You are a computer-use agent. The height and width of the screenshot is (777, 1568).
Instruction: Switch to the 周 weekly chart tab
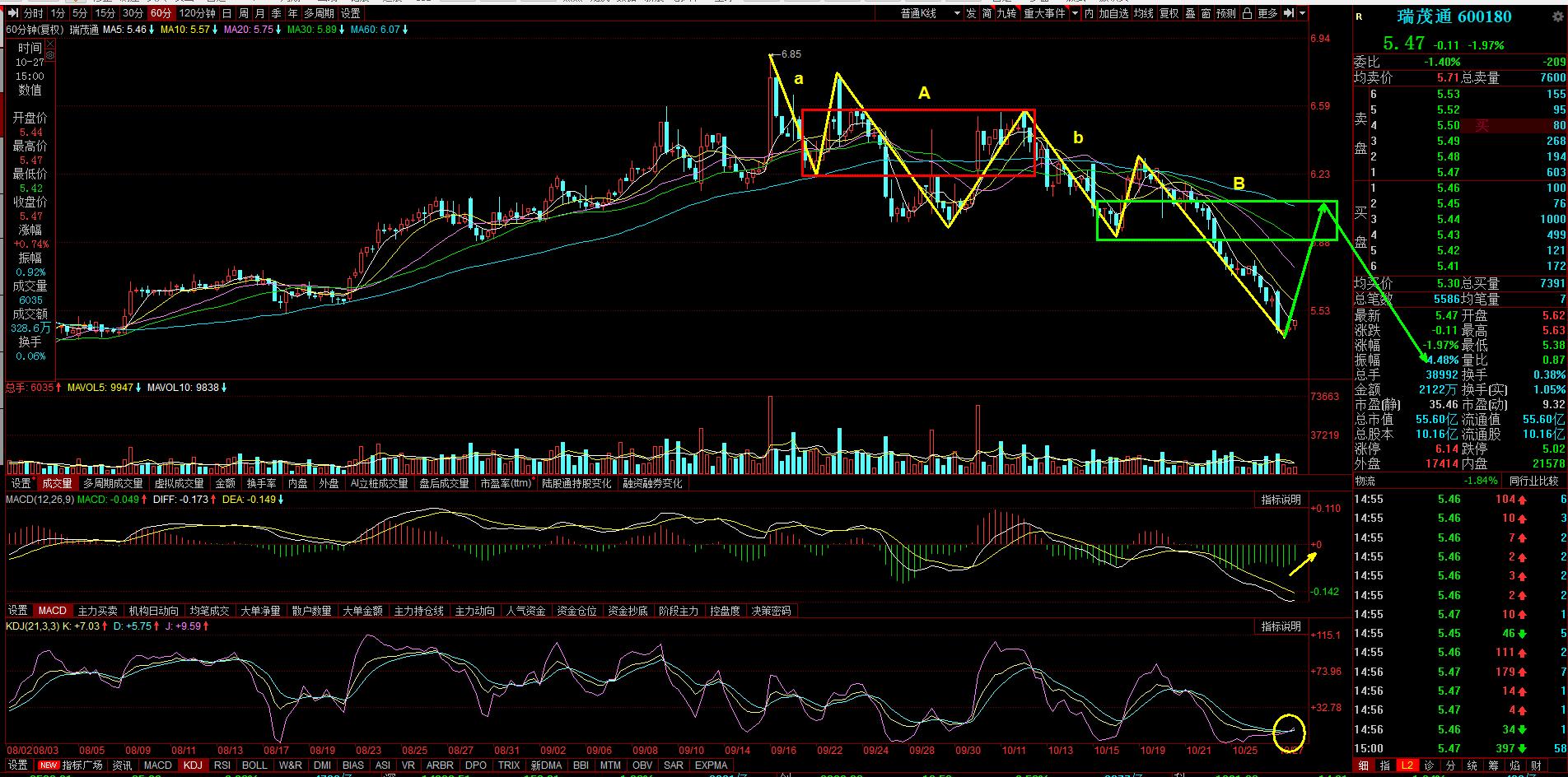point(244,13)
